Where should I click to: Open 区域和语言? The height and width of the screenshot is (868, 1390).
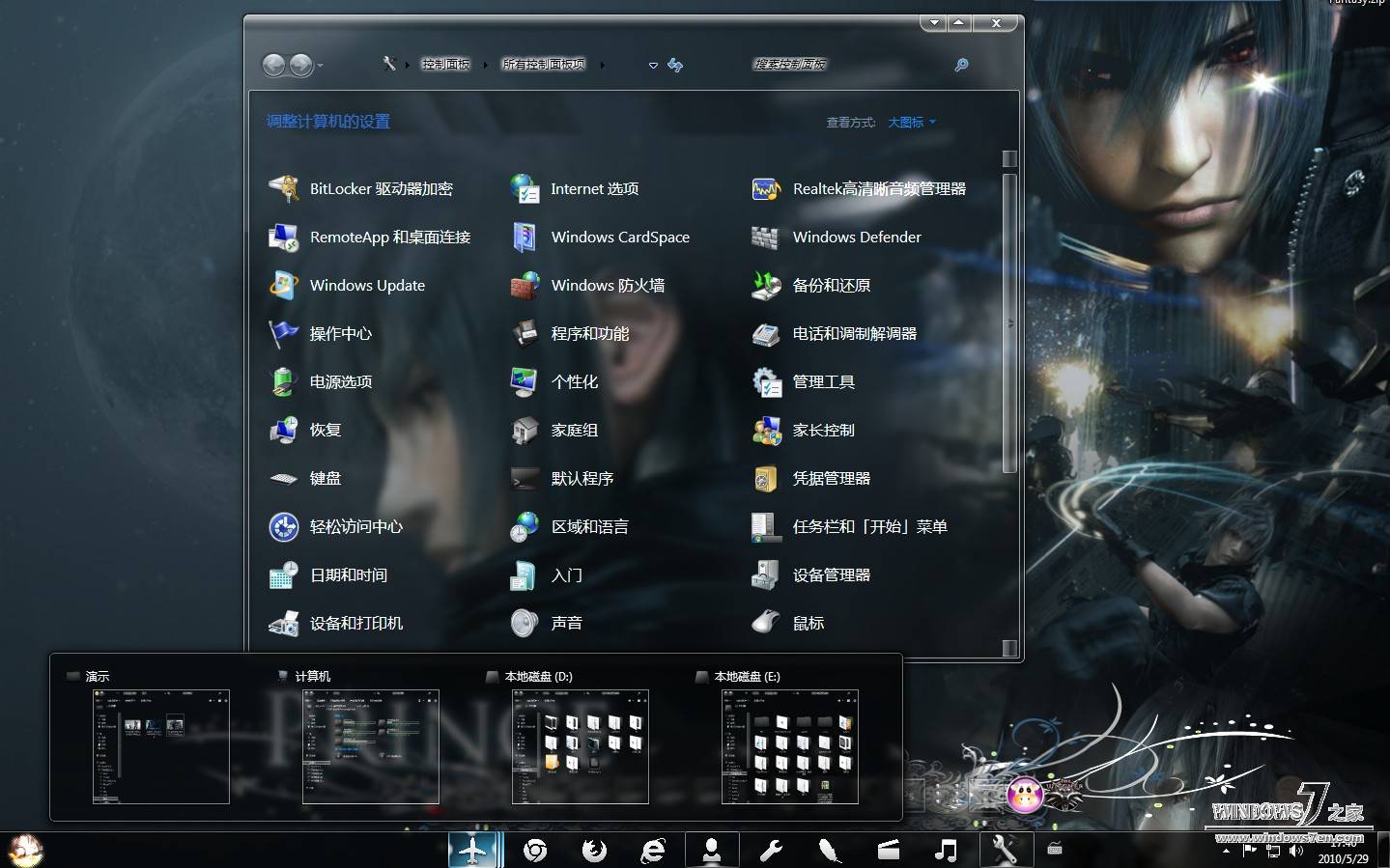pyautogui.click(x=569, y=526)
